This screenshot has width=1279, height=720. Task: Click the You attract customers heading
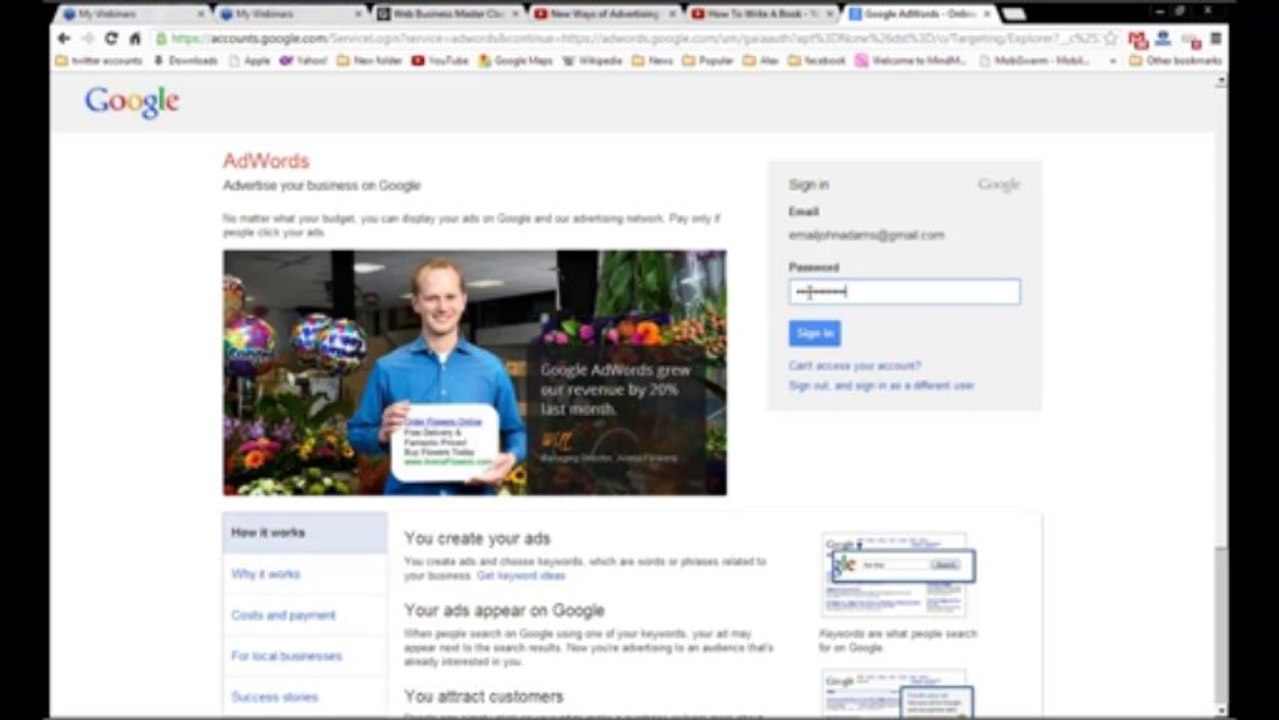(484, 696)
